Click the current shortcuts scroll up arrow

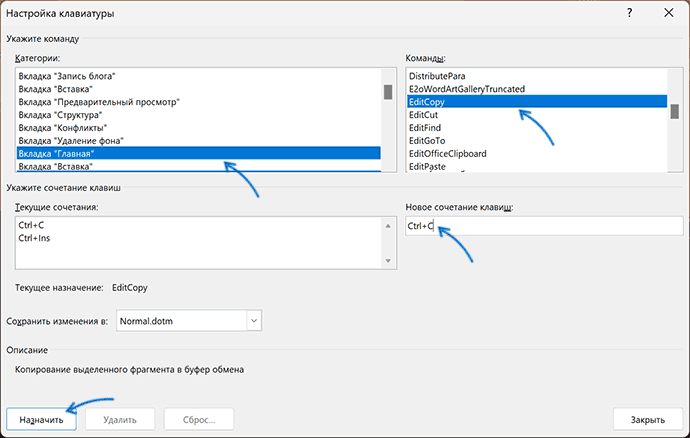tap(388, 226)
